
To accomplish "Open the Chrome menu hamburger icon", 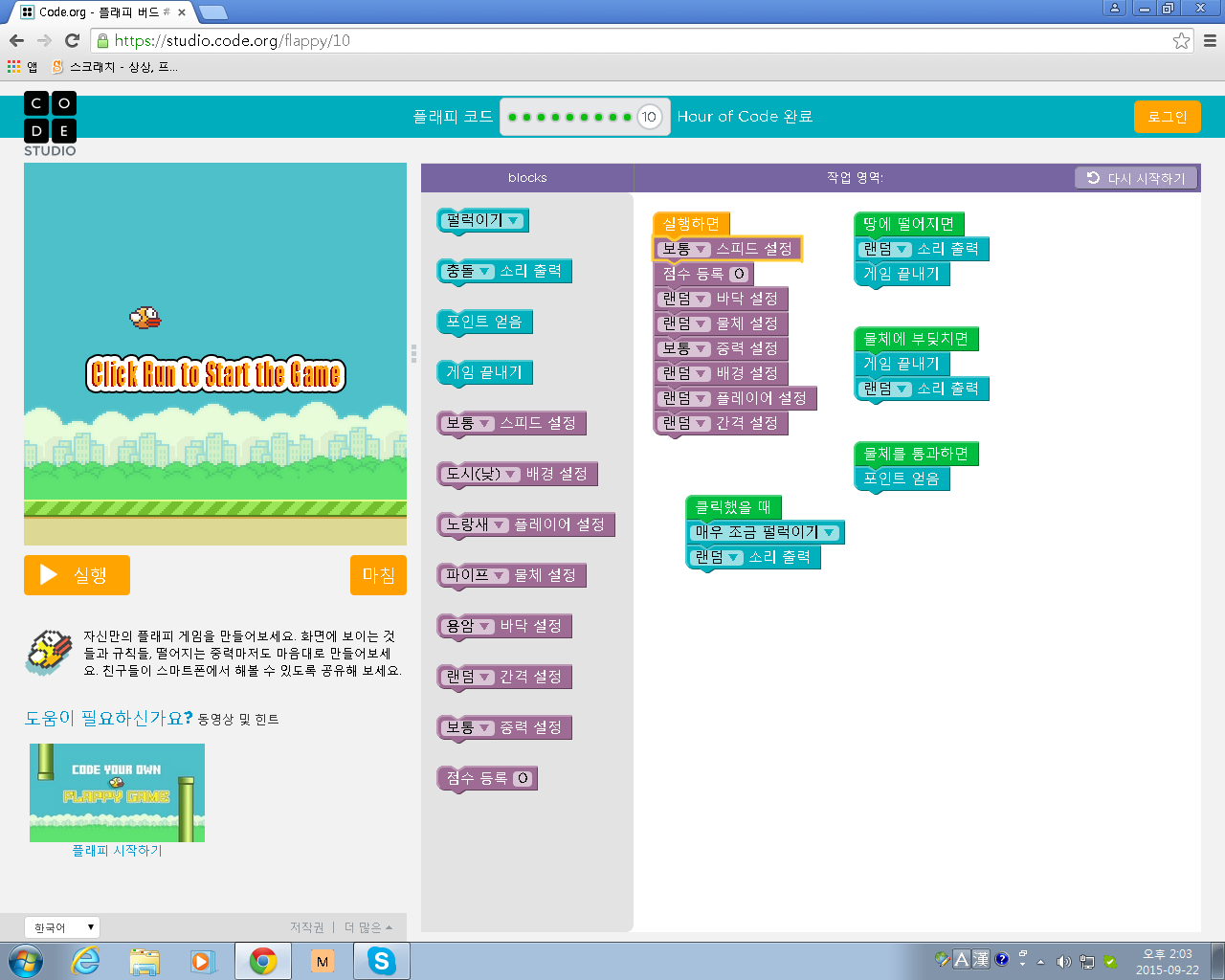I will point(1210,40).
